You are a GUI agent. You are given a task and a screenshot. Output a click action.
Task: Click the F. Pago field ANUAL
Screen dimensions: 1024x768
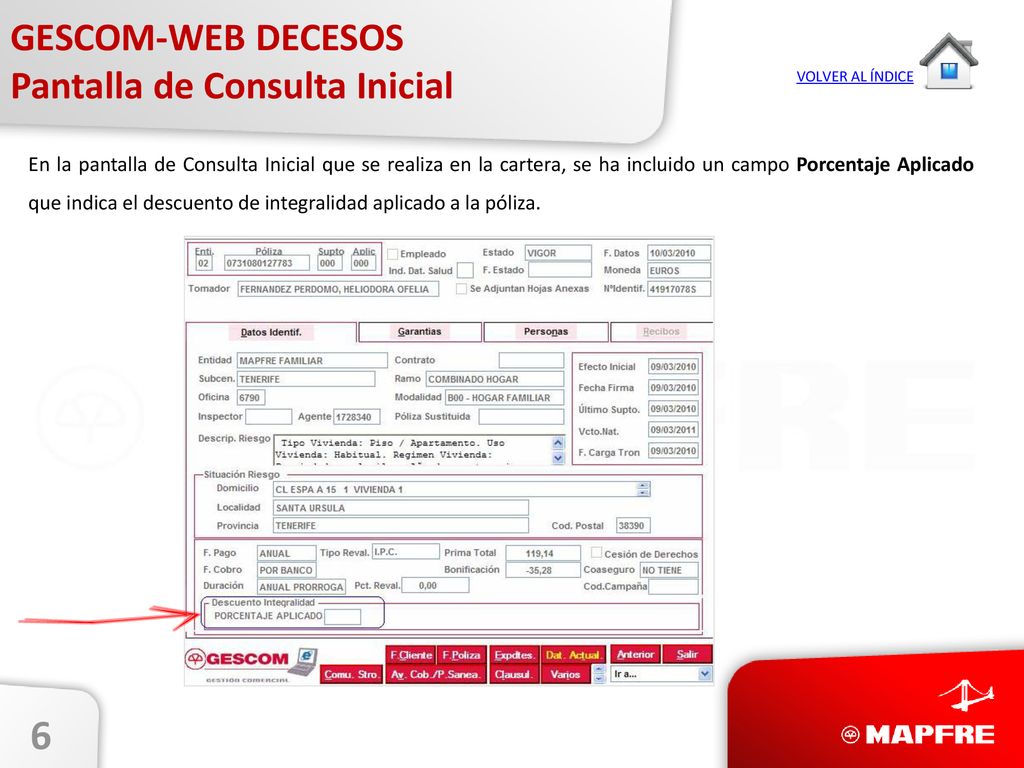286,553
